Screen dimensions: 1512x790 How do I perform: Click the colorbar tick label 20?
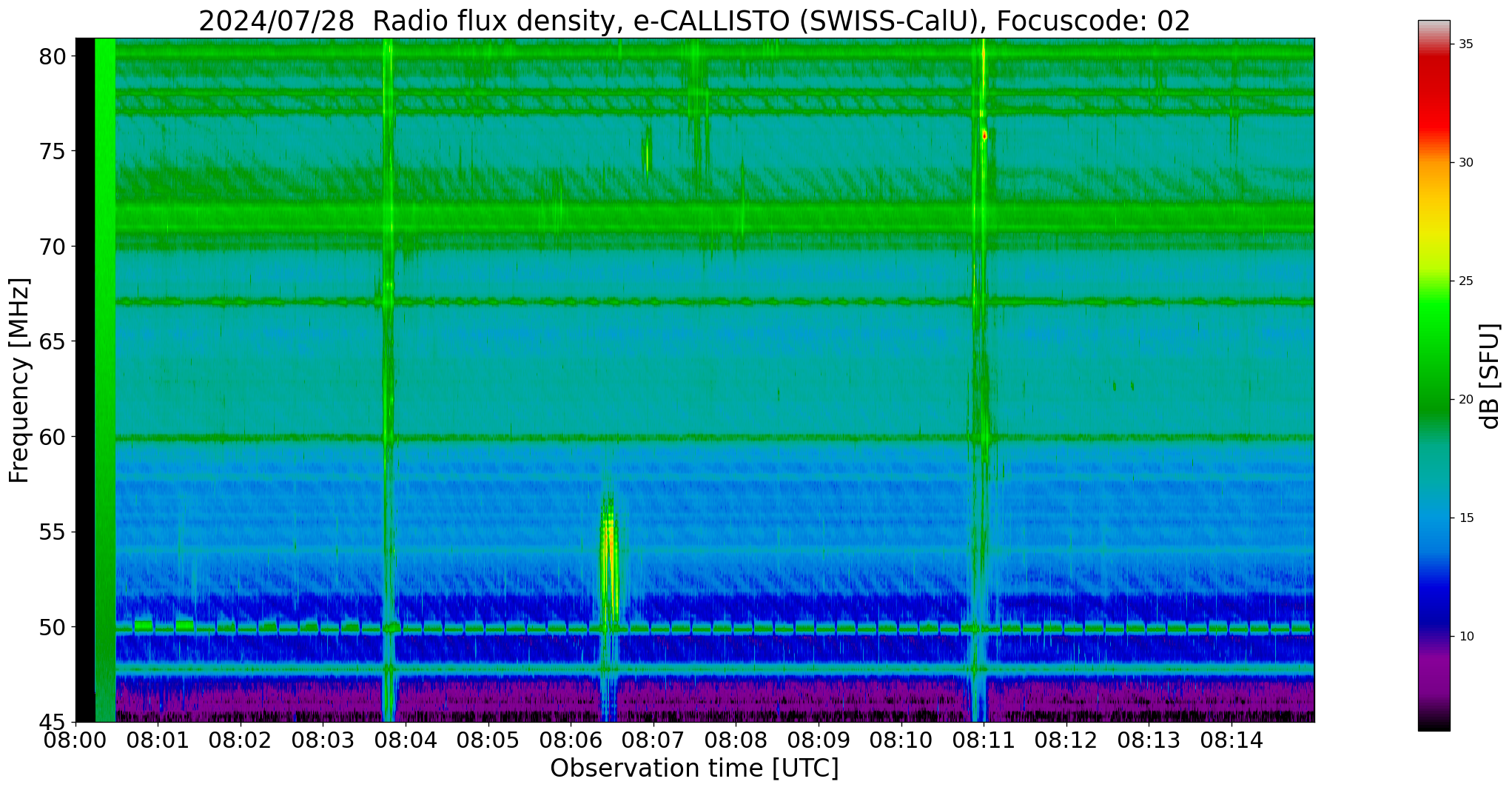click(1466, 400)
